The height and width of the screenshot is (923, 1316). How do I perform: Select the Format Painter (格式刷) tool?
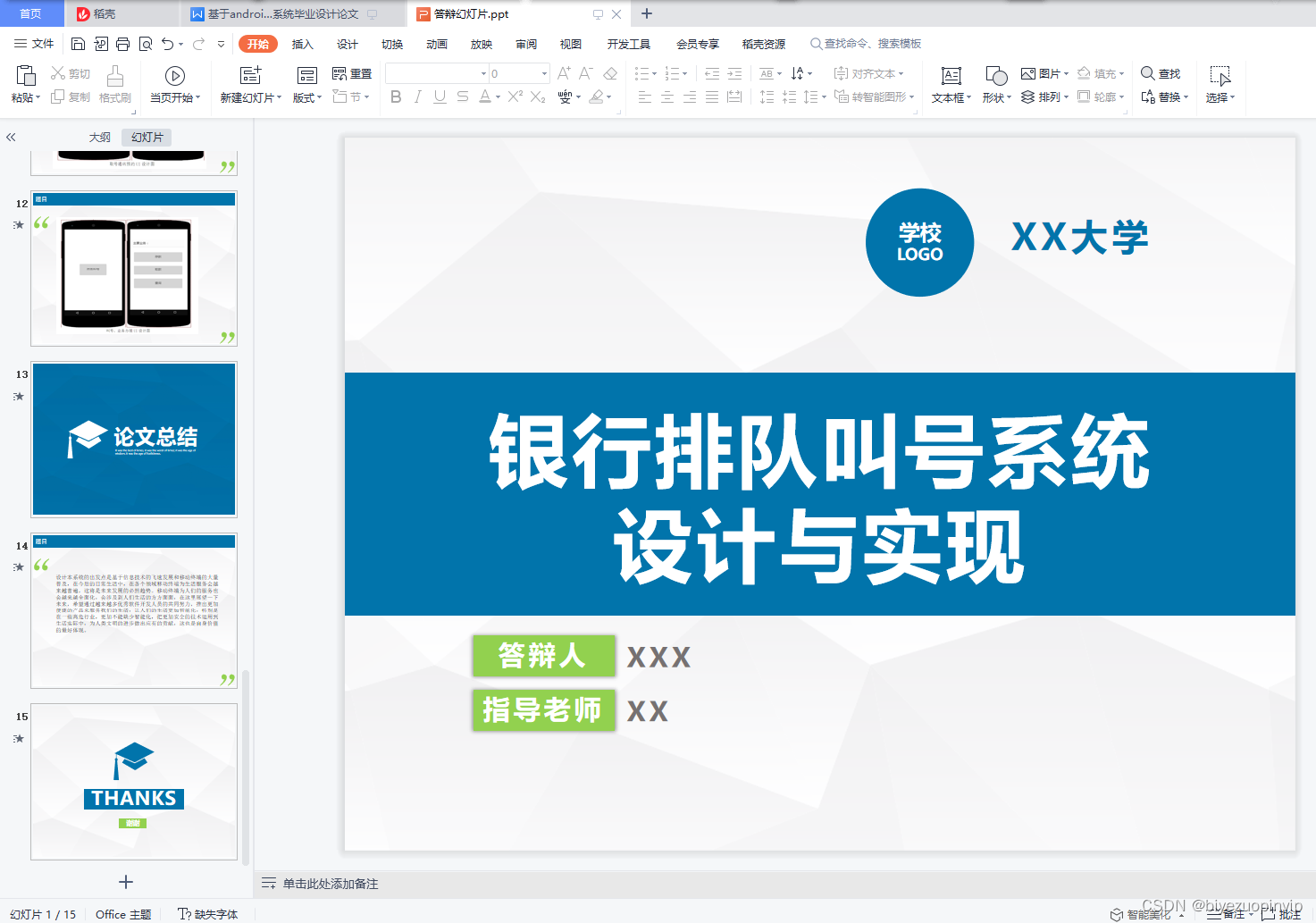(114, 85)
